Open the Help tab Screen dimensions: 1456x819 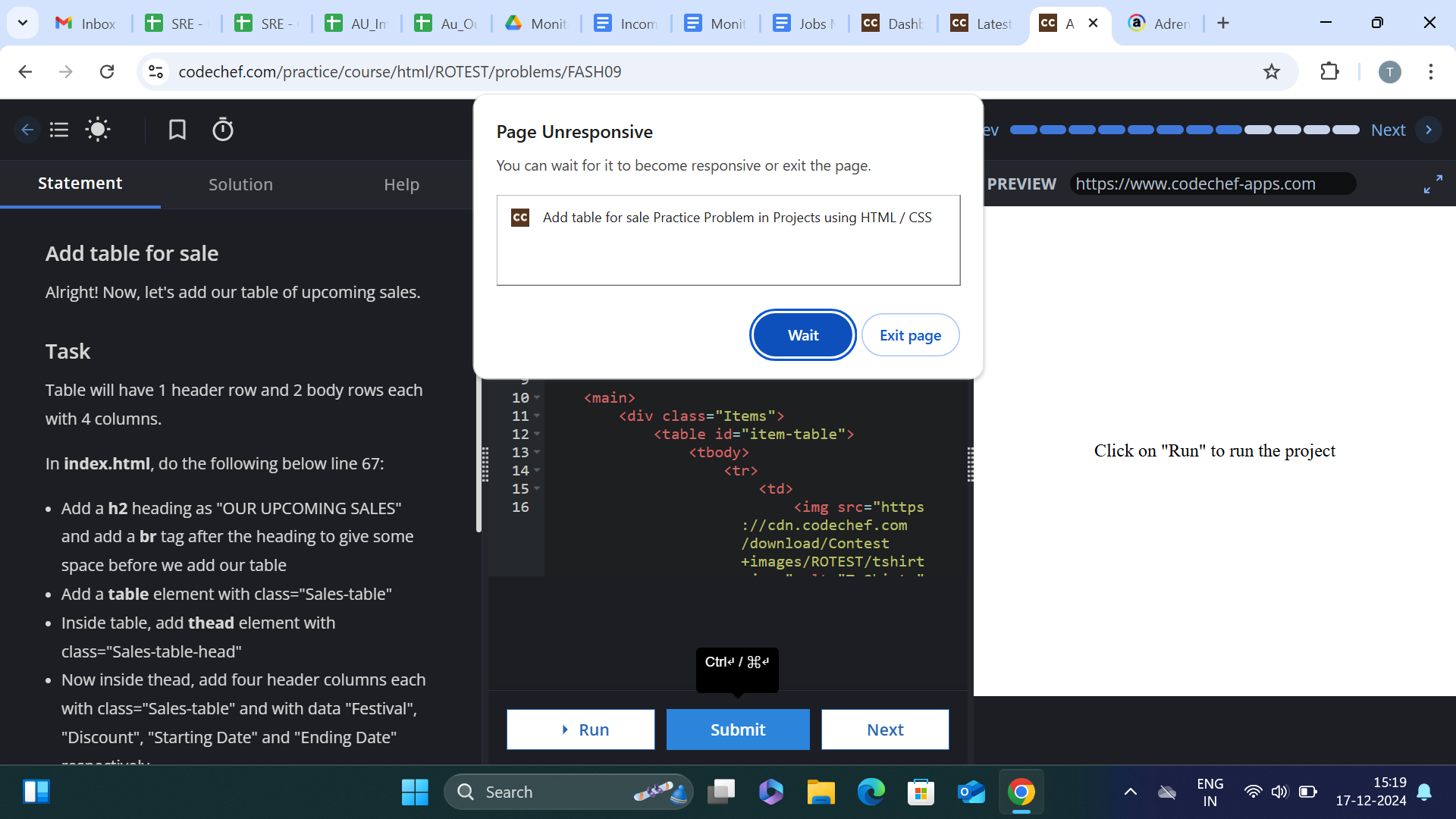tap(401, 184)
